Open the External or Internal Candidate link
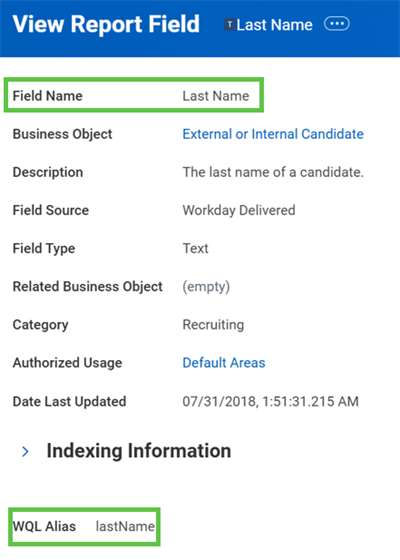400x560 pixels. [x=273, y=134]
